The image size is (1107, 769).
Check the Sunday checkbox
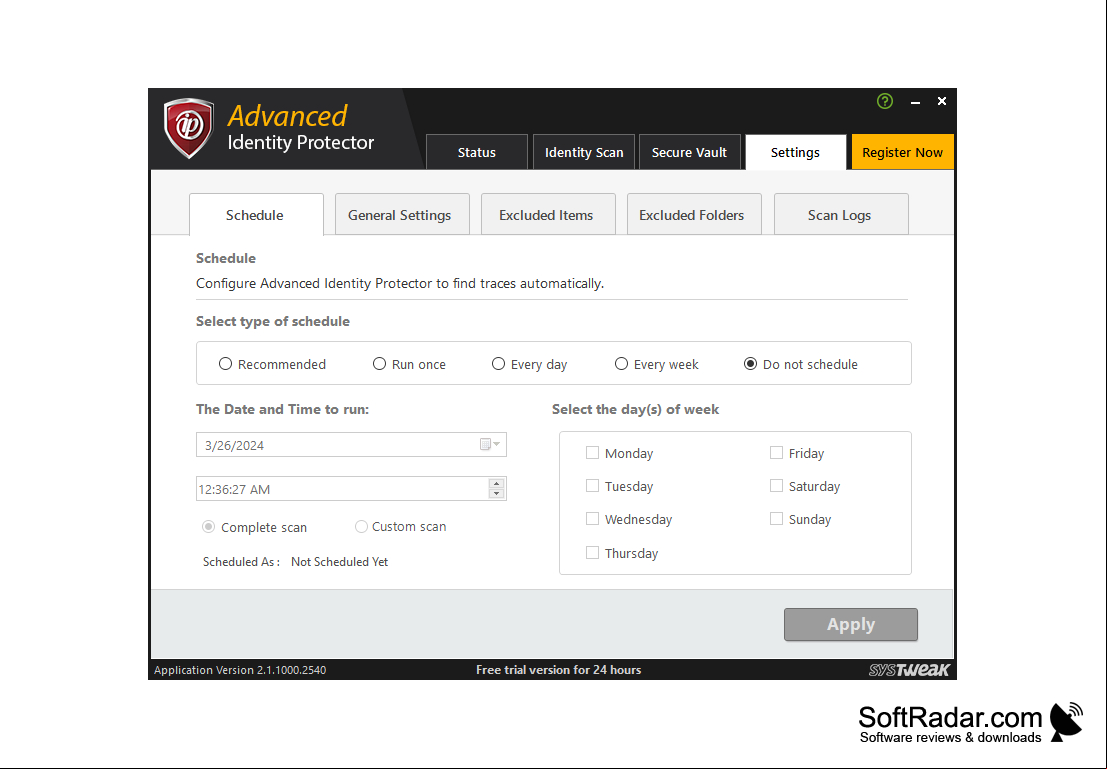(776, 519)
